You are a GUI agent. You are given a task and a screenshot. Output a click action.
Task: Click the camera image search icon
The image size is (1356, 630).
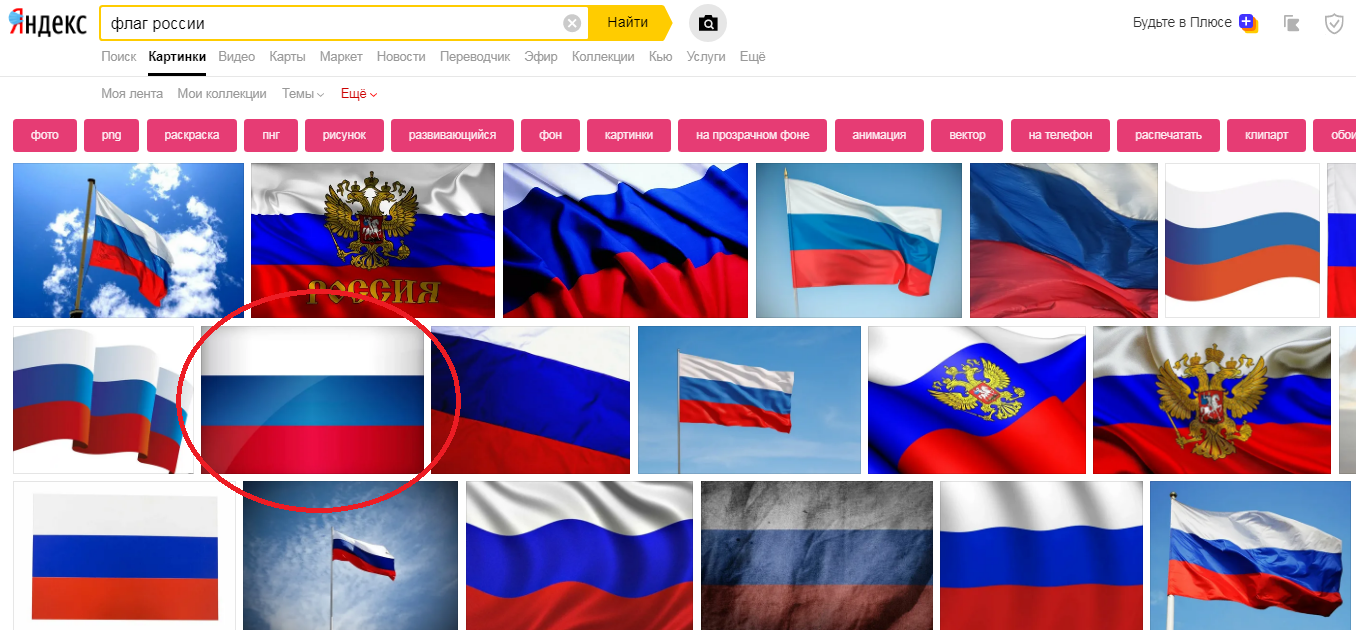pos(708,23)
